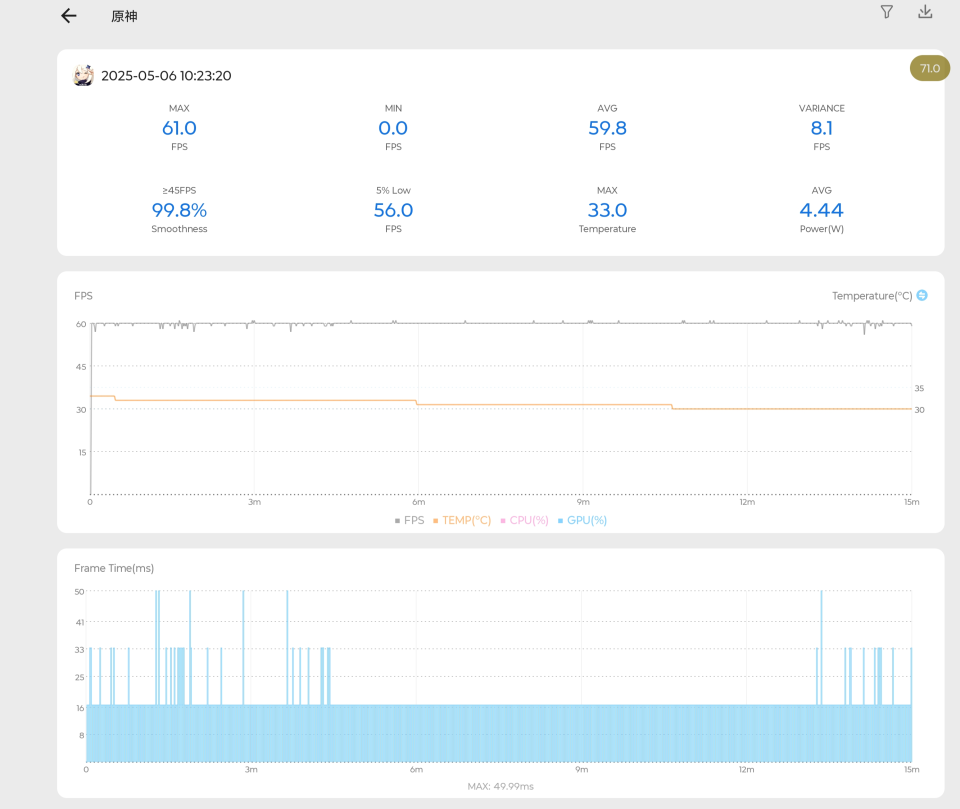Click the AVG 59.8 FPS value
The height and width of the screenshot is (809, 960).
tap(607, 128)
